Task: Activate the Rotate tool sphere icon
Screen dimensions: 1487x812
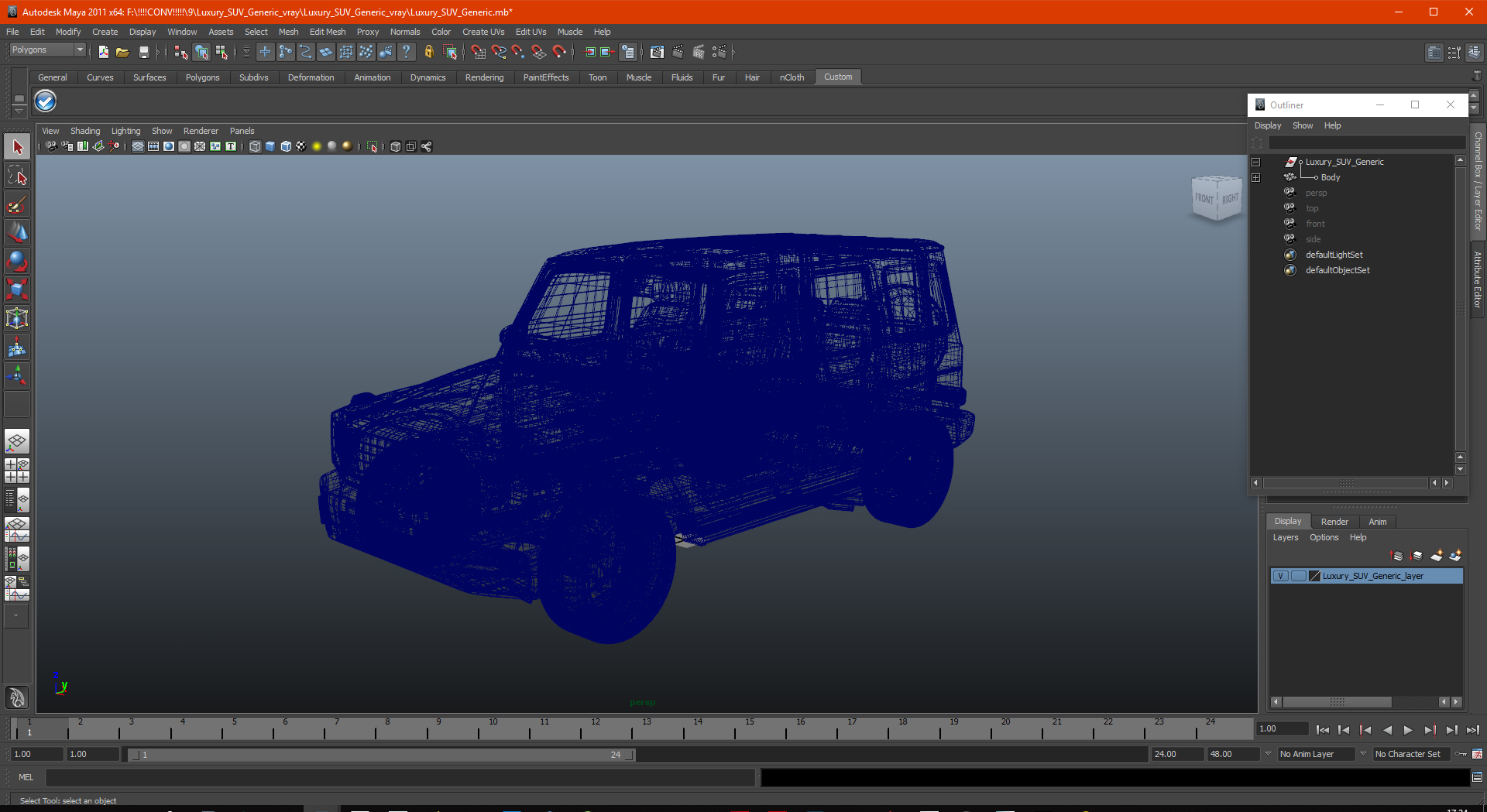Action: click(x=17, y=261)
